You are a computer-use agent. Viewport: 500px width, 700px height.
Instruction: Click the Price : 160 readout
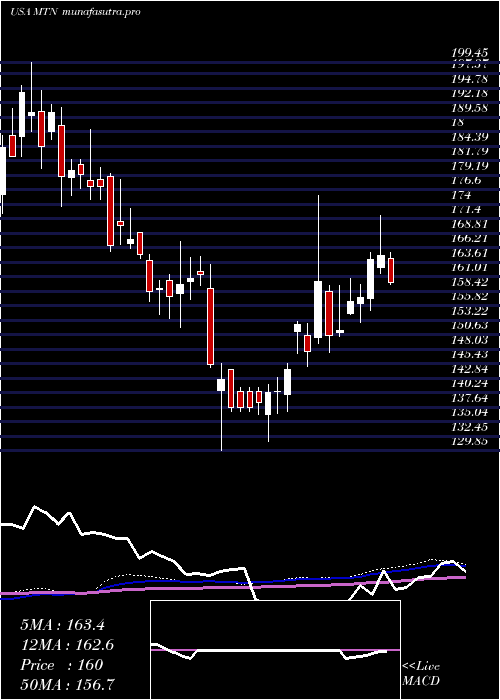click(62, 665)
